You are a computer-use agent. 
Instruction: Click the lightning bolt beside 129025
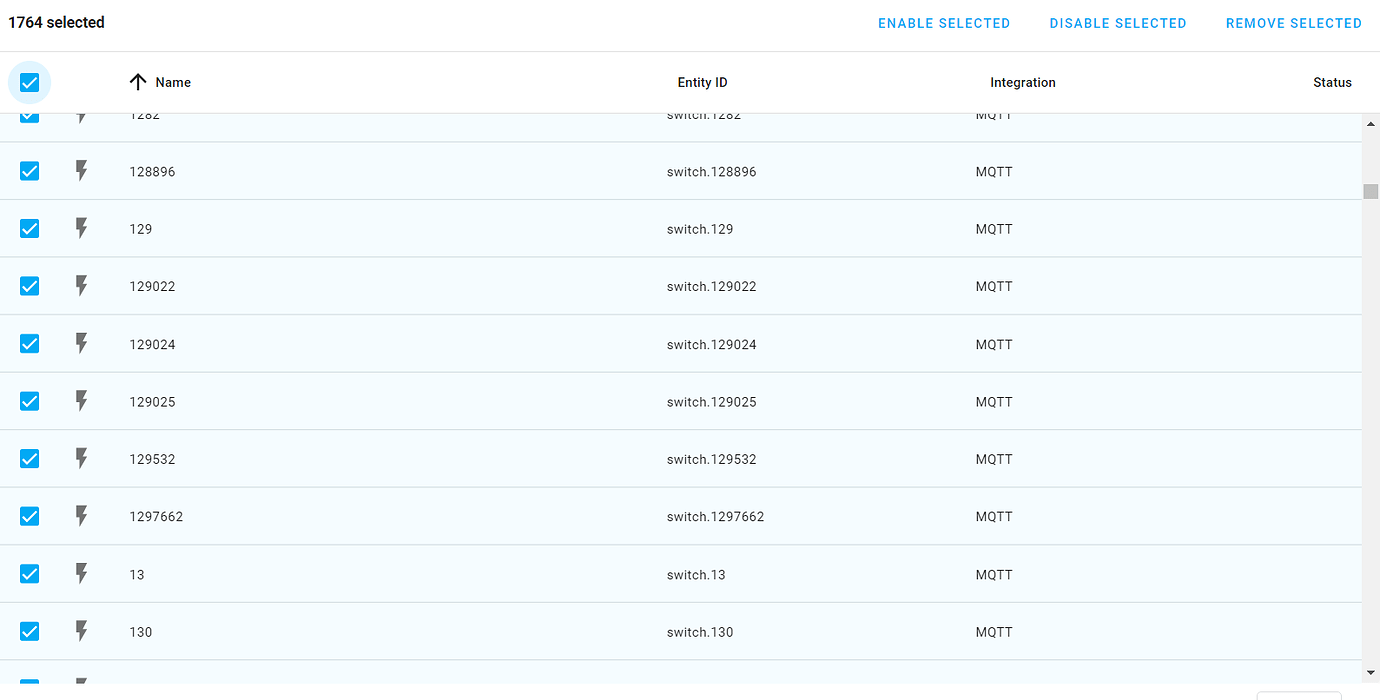(81, 401)
